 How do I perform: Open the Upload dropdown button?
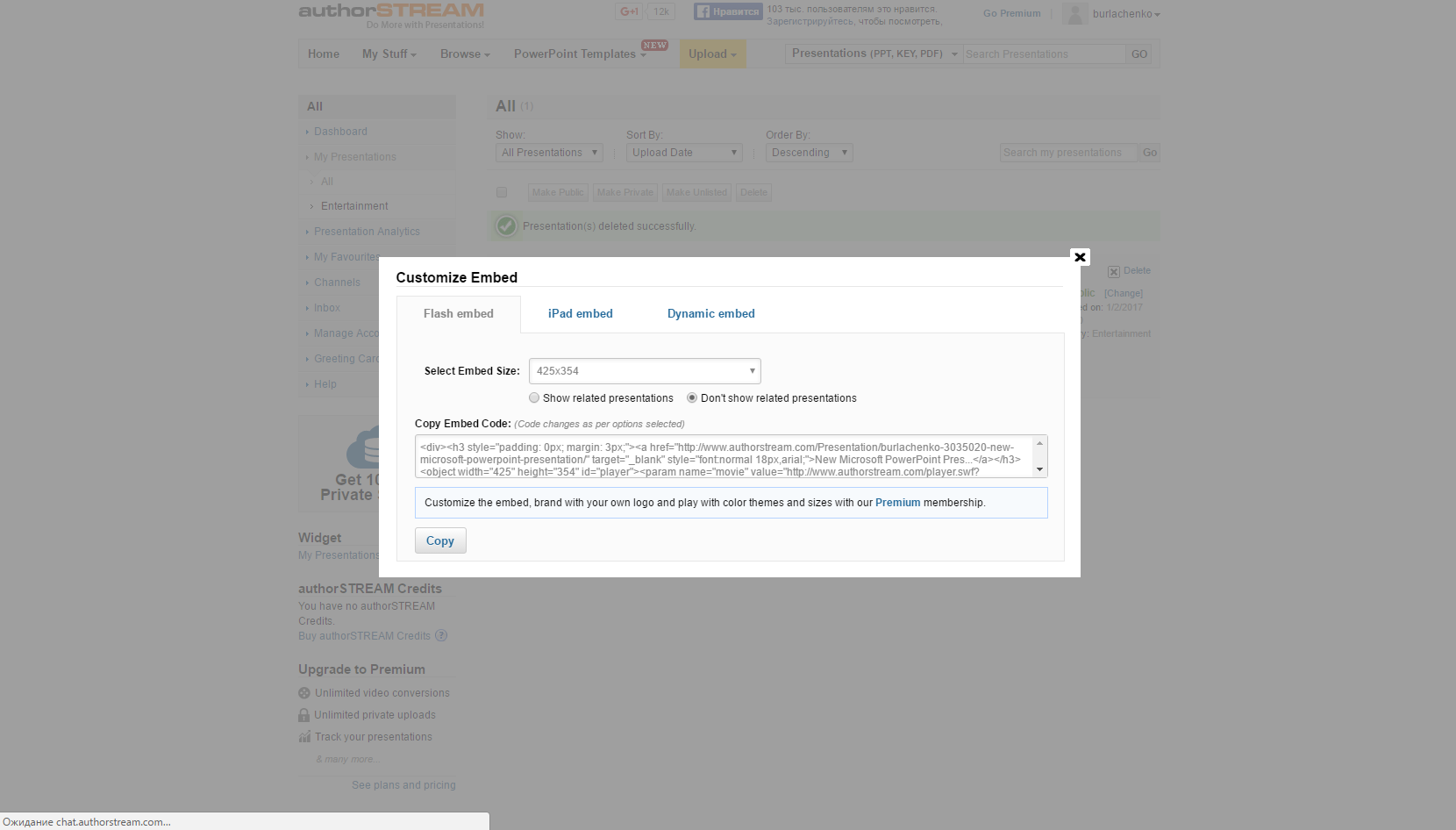(x=712, y=54)
